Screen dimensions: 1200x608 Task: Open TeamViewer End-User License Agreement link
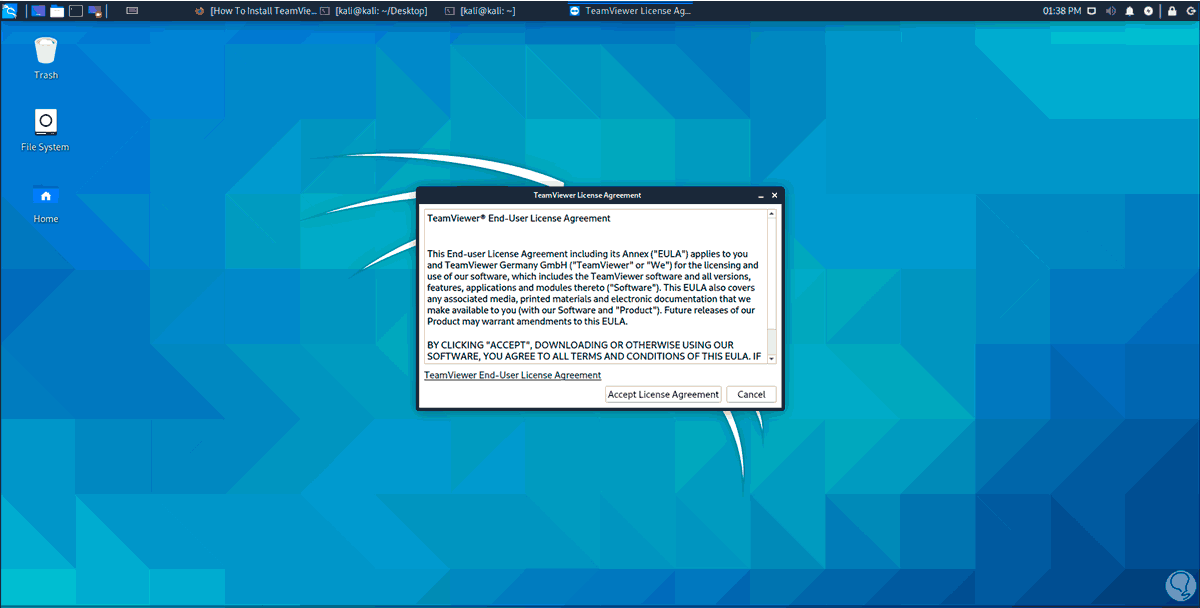coord(513,375)
